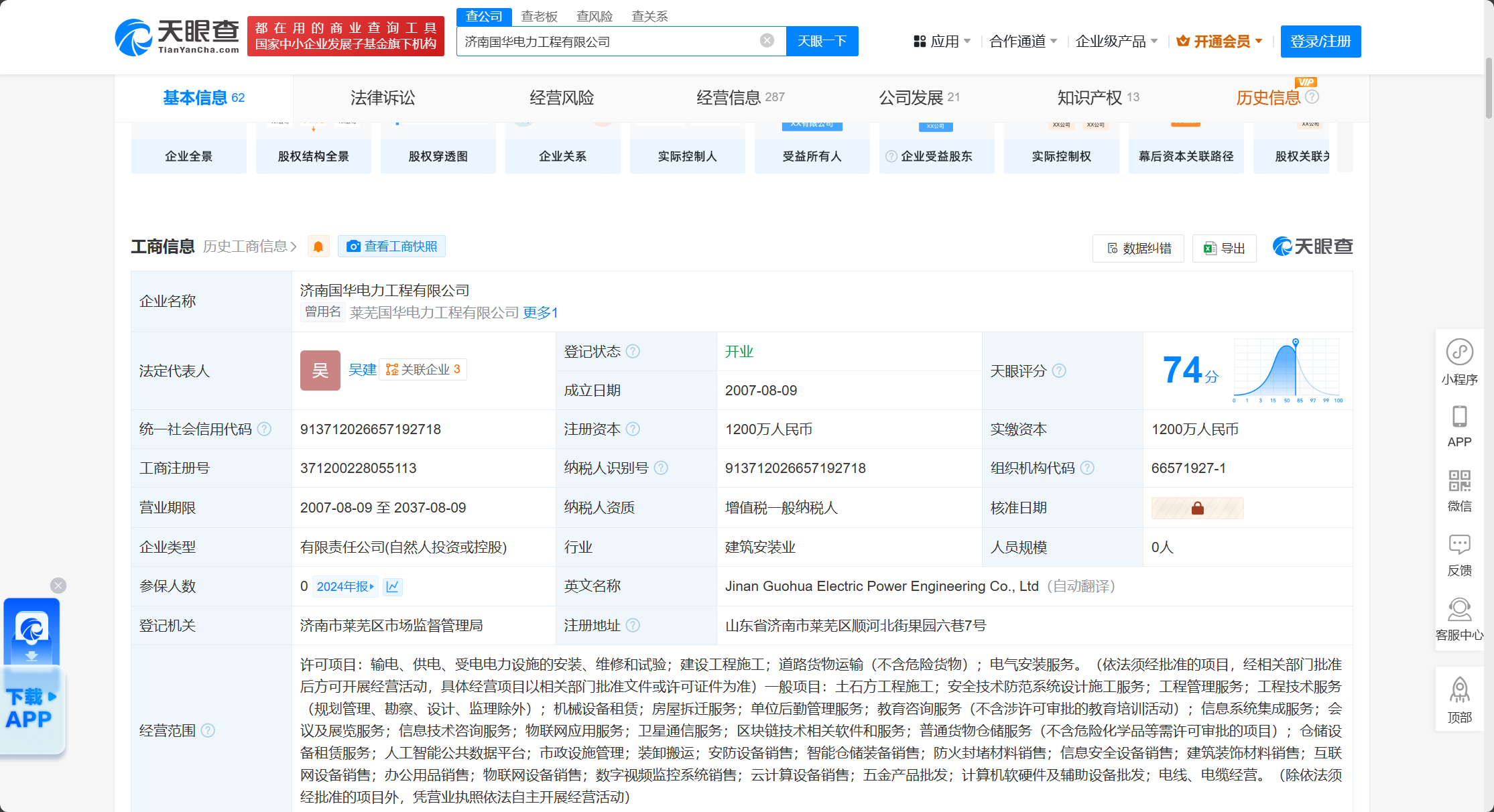The image size is (1494, 812).
Task: Open the 企业受益股东 card
Action: point(937,148)
